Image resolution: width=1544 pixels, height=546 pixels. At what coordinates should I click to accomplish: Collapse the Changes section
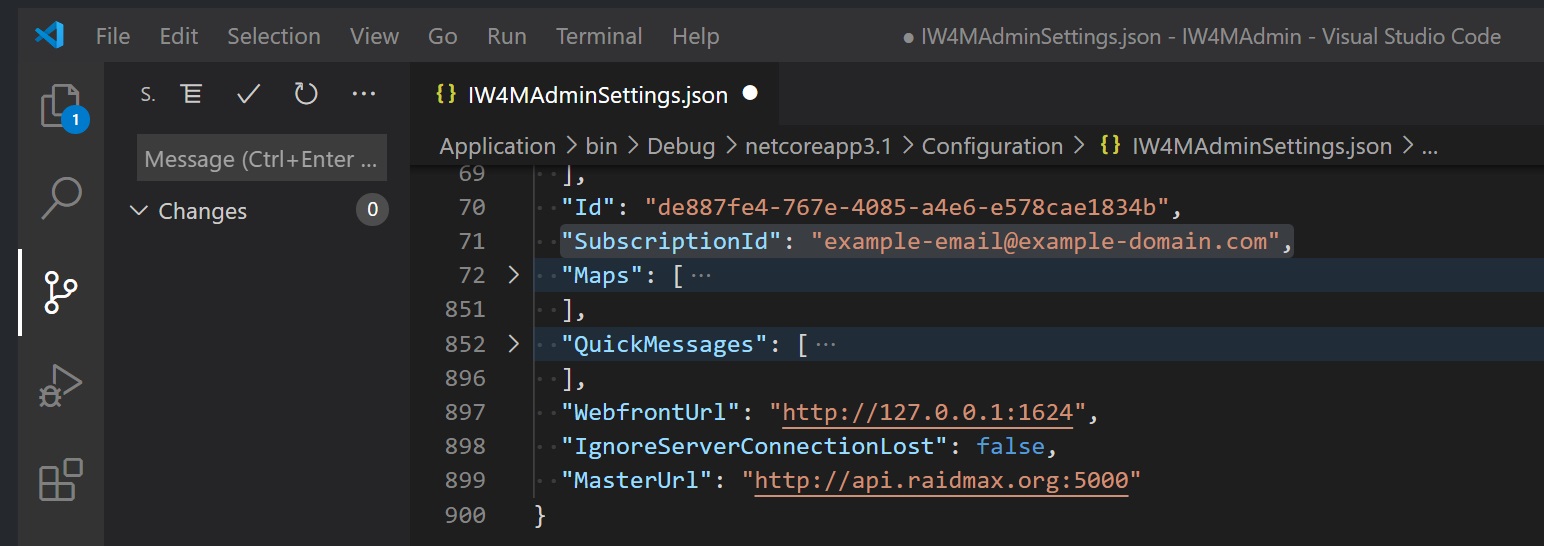click(x=139, y=211)
